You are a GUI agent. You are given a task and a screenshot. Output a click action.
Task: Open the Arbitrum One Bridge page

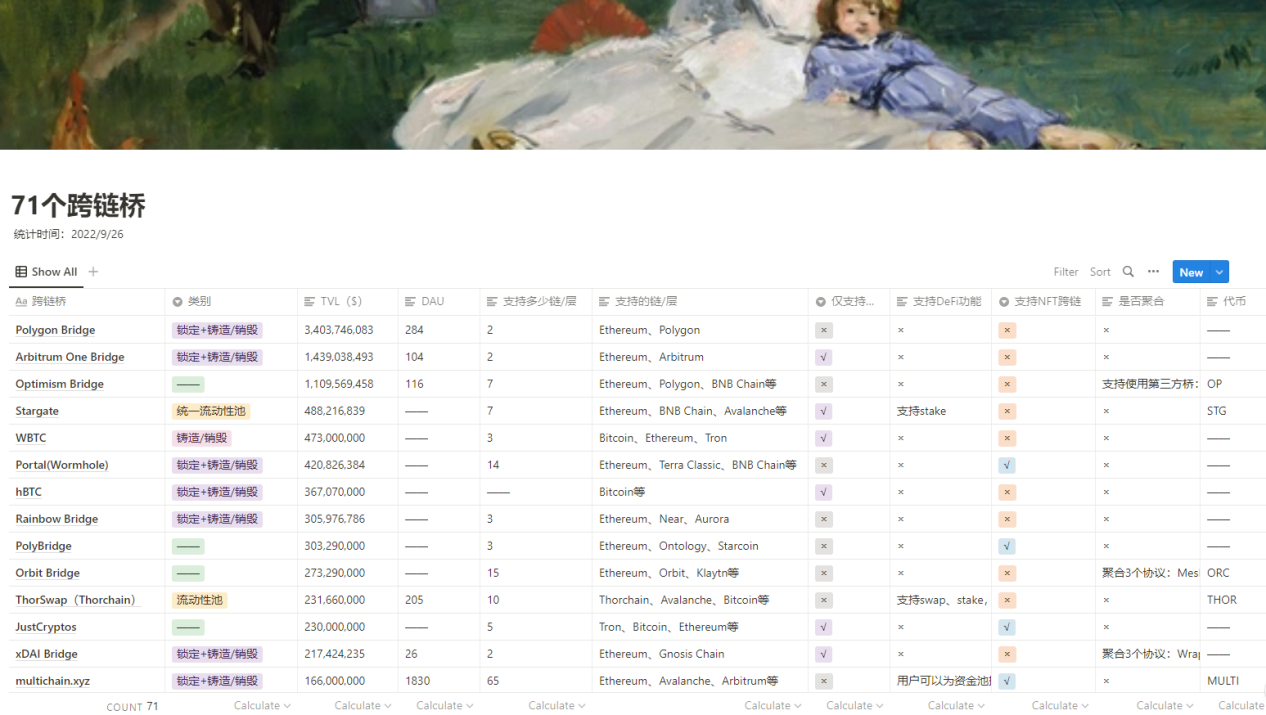click(70, 357)
